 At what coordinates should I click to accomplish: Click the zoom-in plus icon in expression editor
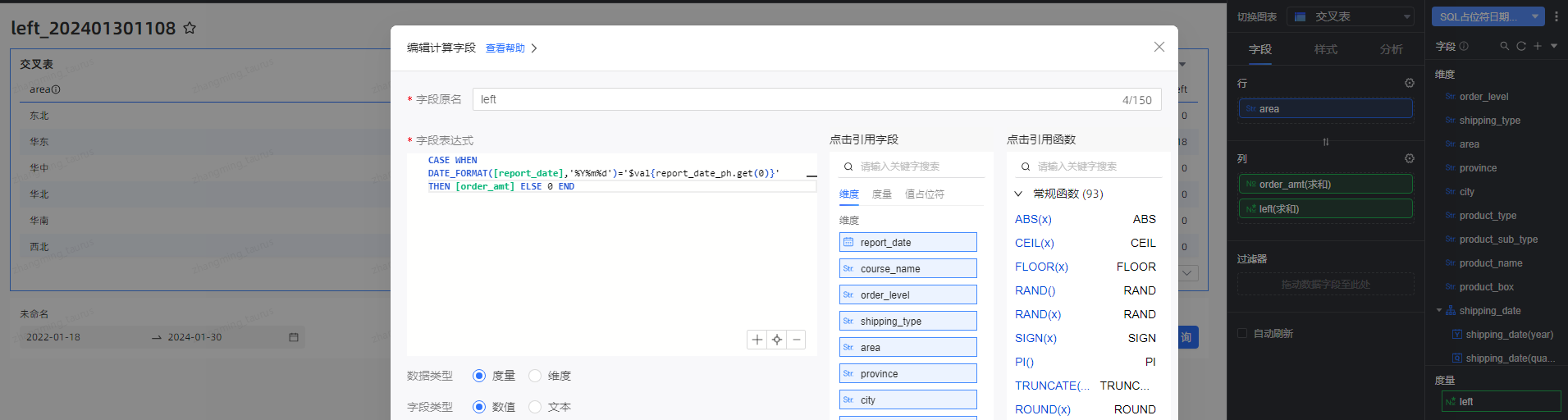[x=757, y=340]
